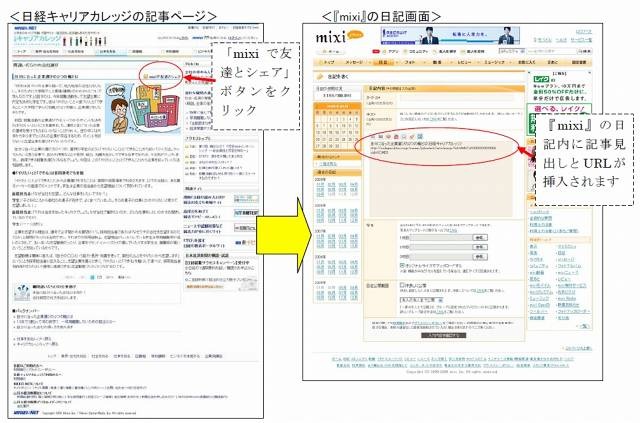Open the search category dropdown in mixi header
Viewport: 640px width, 423px height.
pos(512,51)
